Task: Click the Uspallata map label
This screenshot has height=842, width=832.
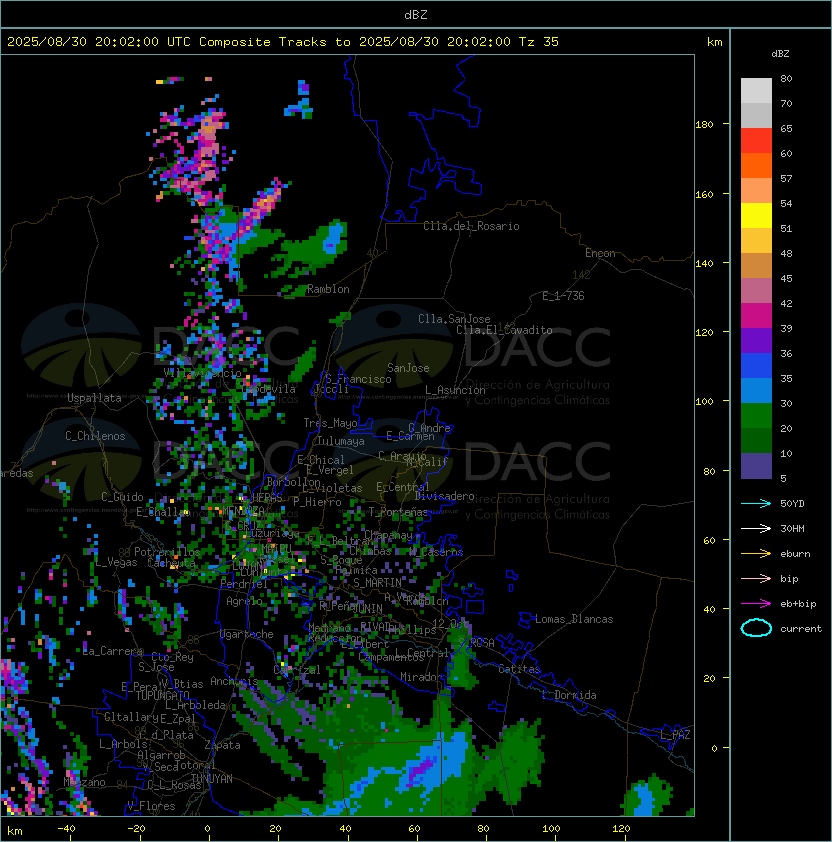Action: 94,398
